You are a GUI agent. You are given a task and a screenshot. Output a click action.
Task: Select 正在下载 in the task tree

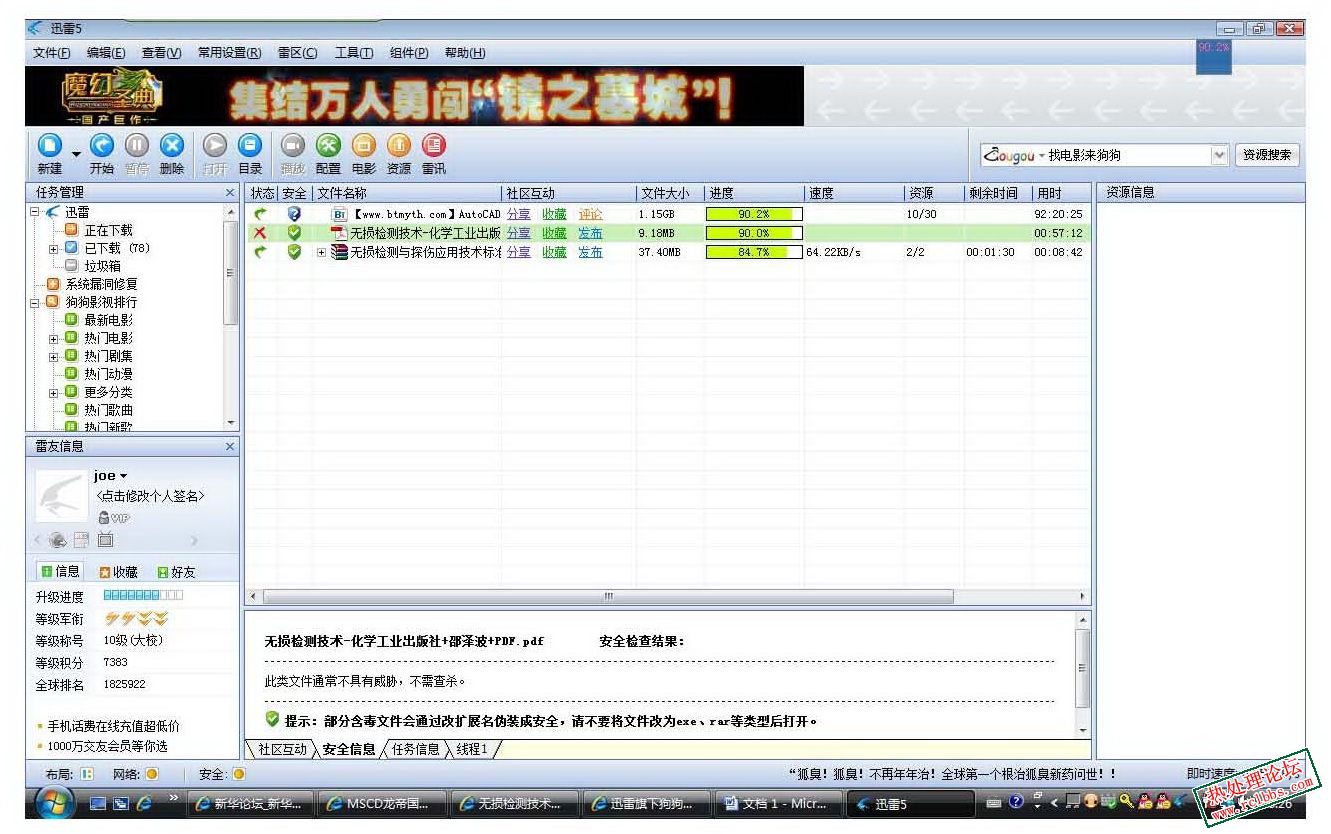point(108,230)
